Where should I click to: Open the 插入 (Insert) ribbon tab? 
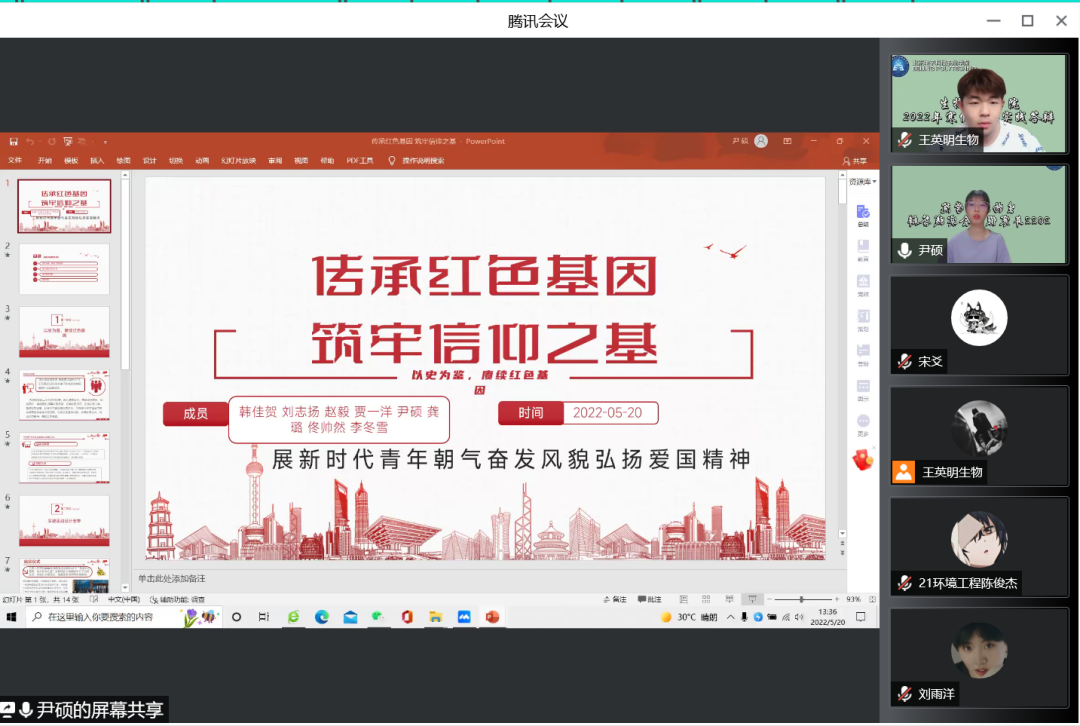click(x=97, y=160)
